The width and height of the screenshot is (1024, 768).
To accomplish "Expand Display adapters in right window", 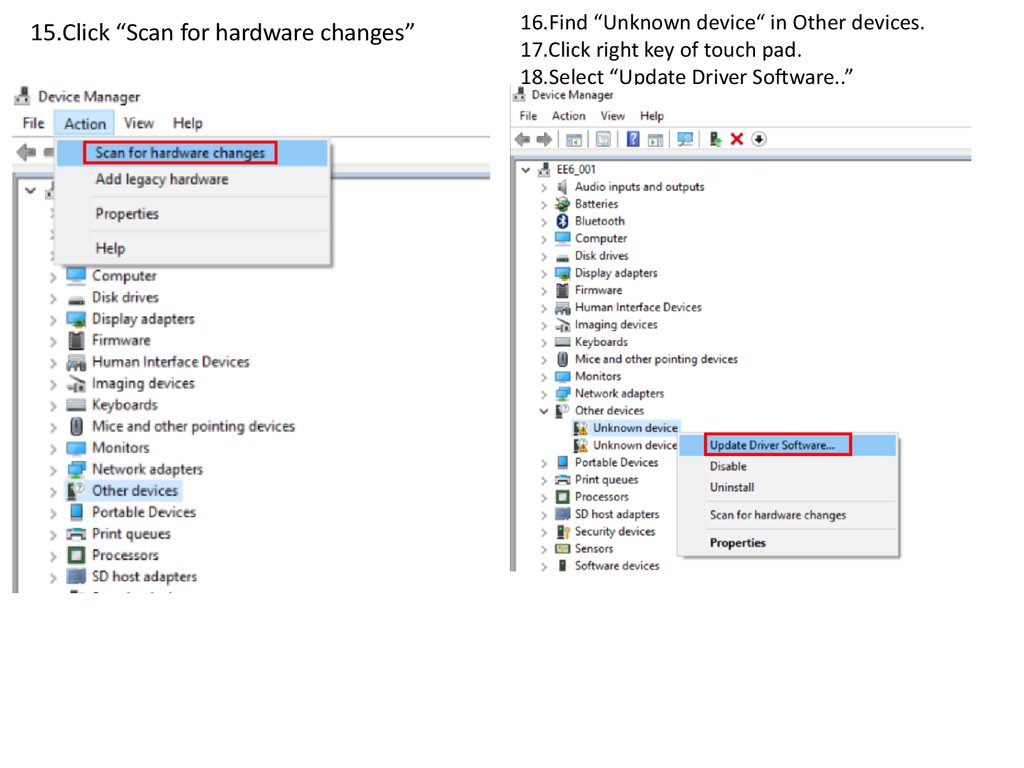I will tap(544, 274).
